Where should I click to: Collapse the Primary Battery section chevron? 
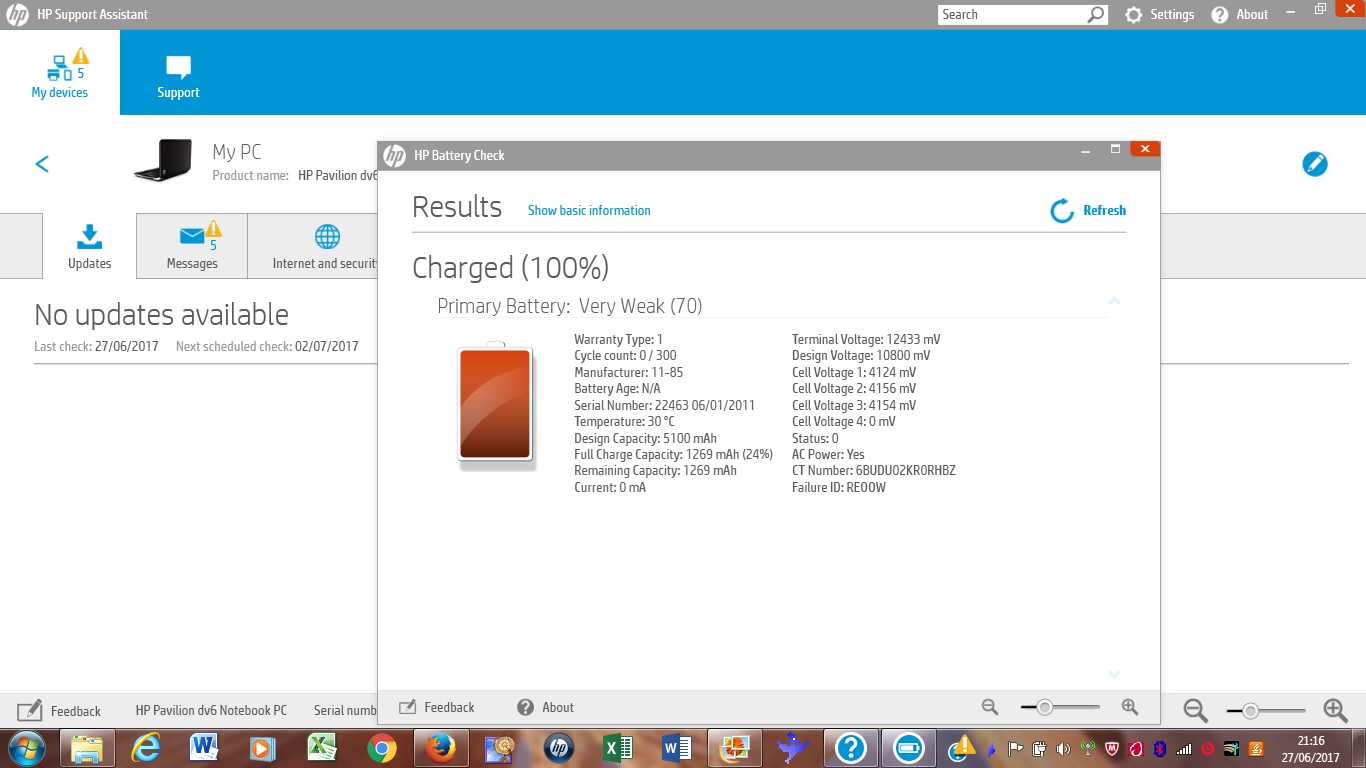(x=1114, y=301)
